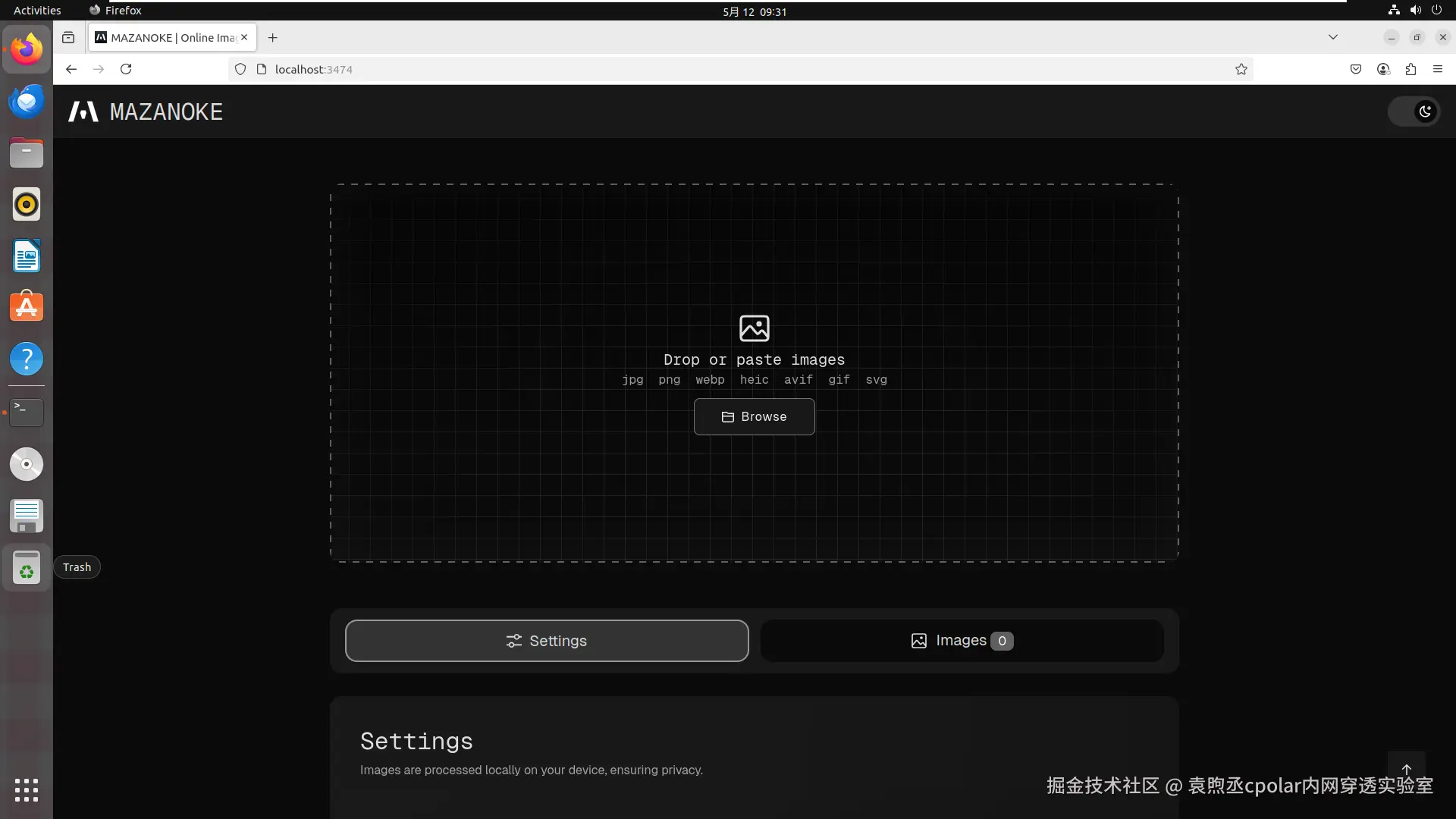Open the Activities overview

pyautogui.click(x=37, y=11)
